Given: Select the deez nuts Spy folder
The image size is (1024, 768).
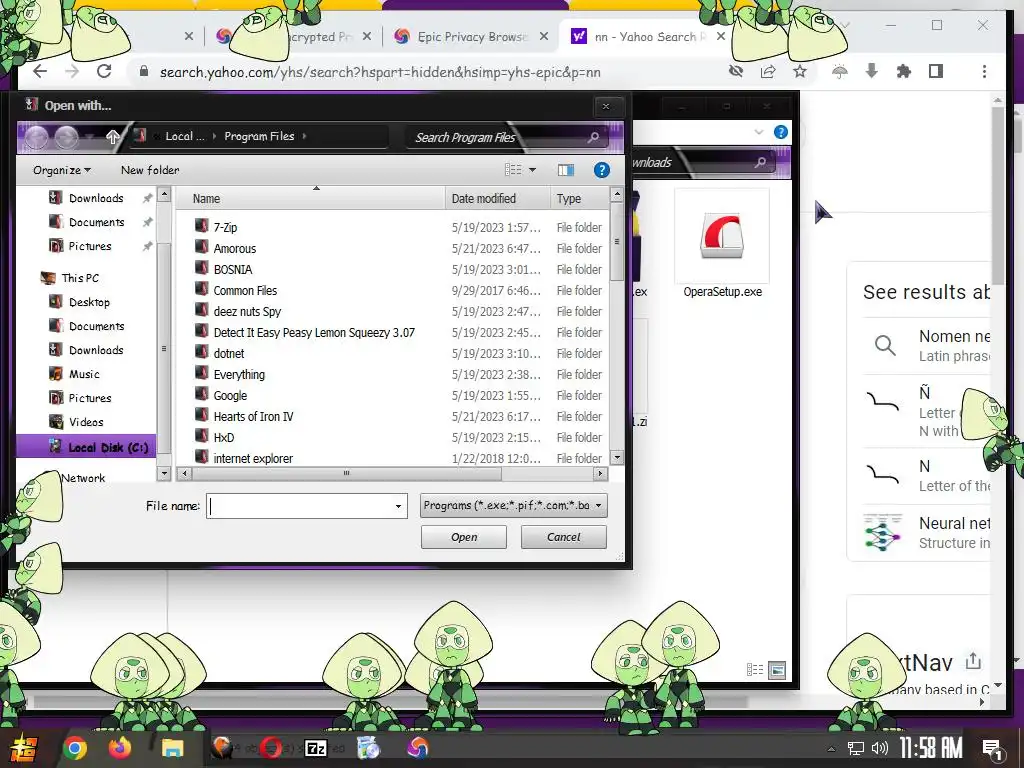Looking at the screenshot, I should coord(247,312).
